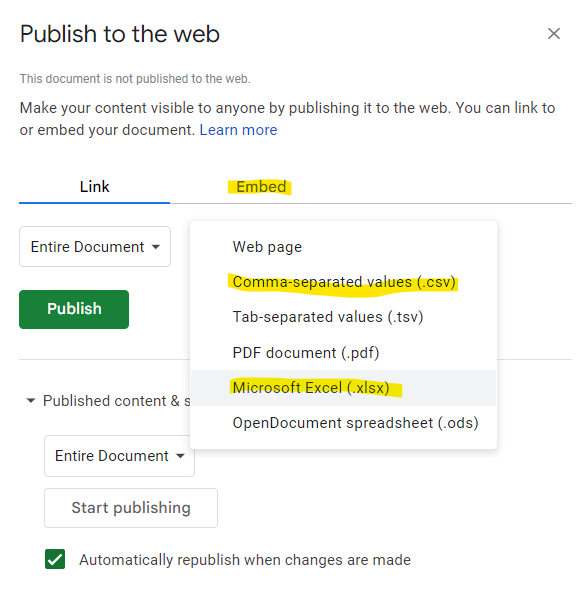
Task: Open the top Entire Document dropdown
Action: pyautogui.click(x=95, y=246)
